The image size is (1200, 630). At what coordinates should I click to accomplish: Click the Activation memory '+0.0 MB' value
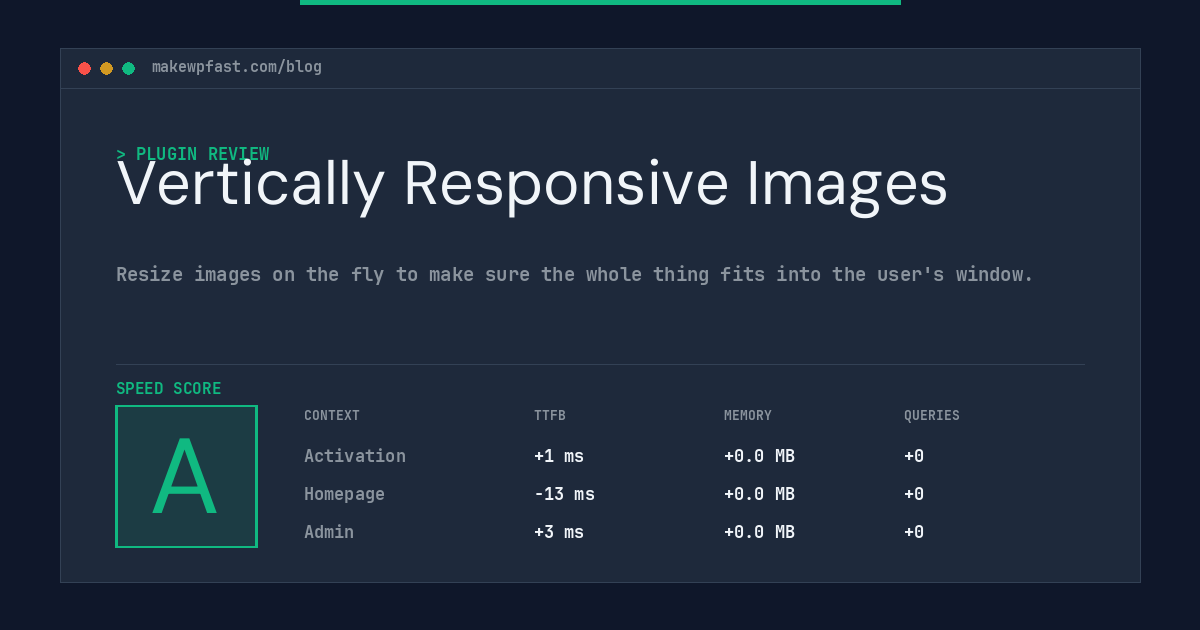coord(759,456)
